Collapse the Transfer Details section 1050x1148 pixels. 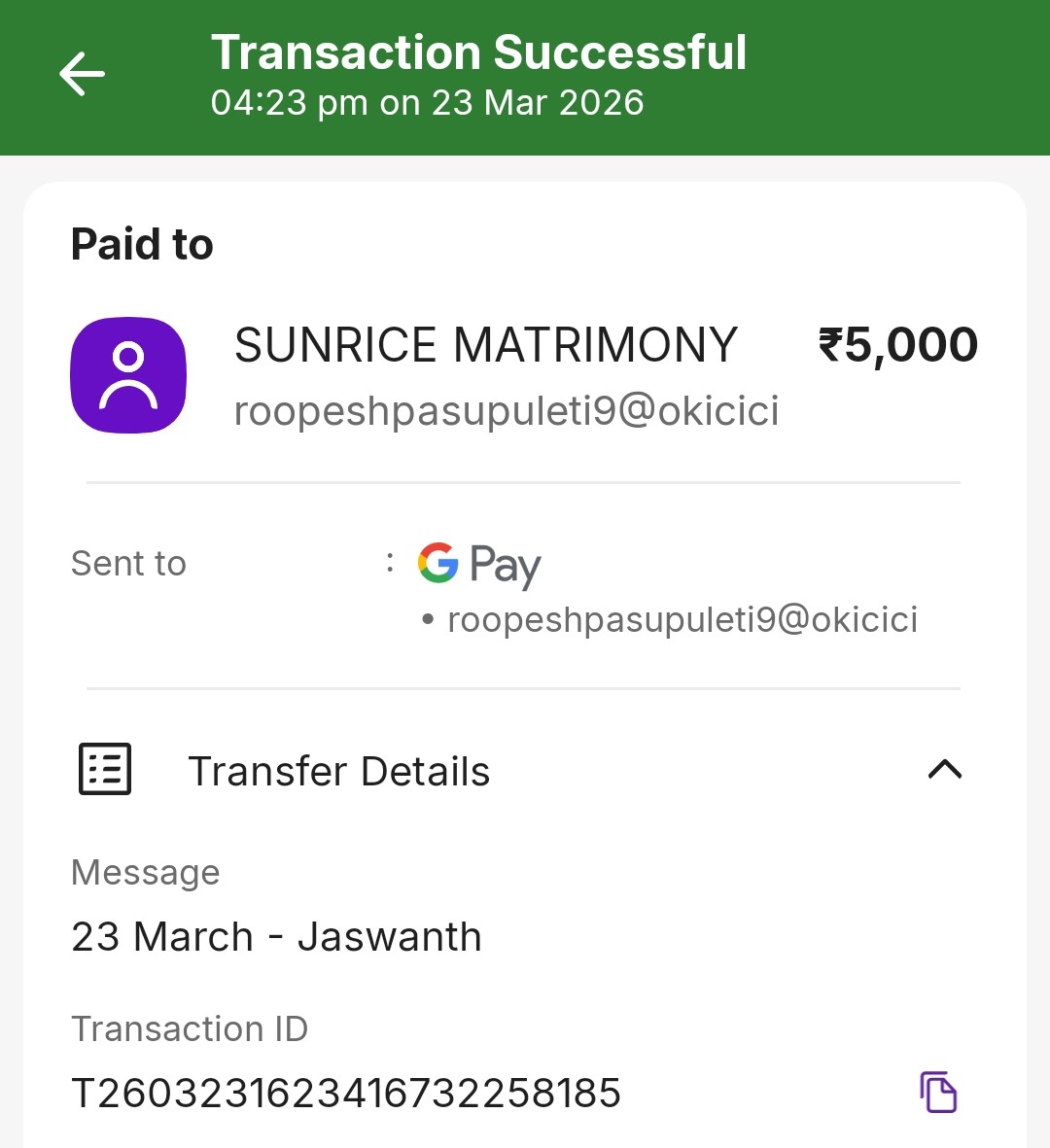click(944, 770)
